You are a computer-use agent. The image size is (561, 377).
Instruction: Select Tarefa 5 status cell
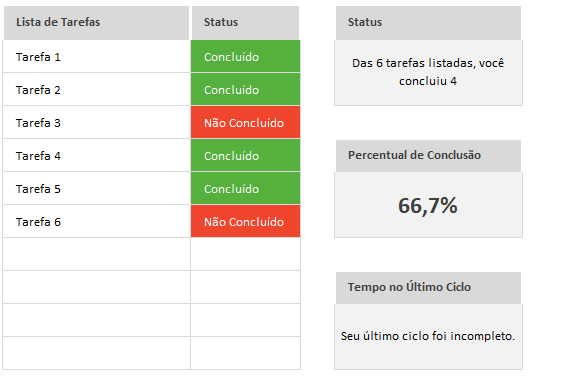click(x=245, y=188)
